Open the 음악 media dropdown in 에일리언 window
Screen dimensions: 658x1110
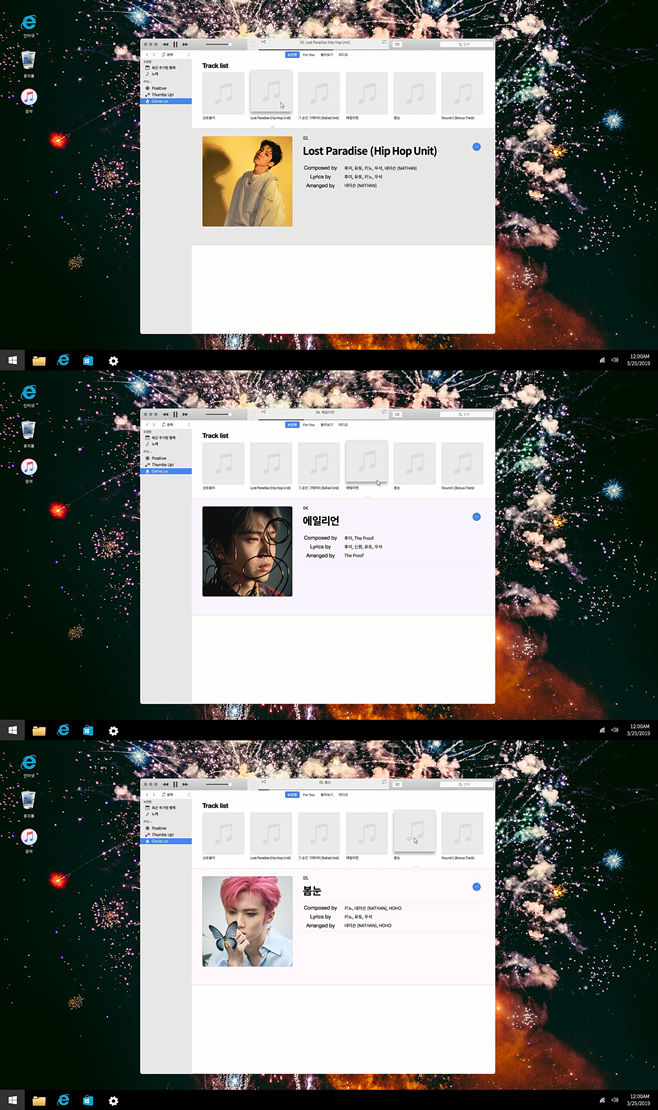(x=170, y=425)
